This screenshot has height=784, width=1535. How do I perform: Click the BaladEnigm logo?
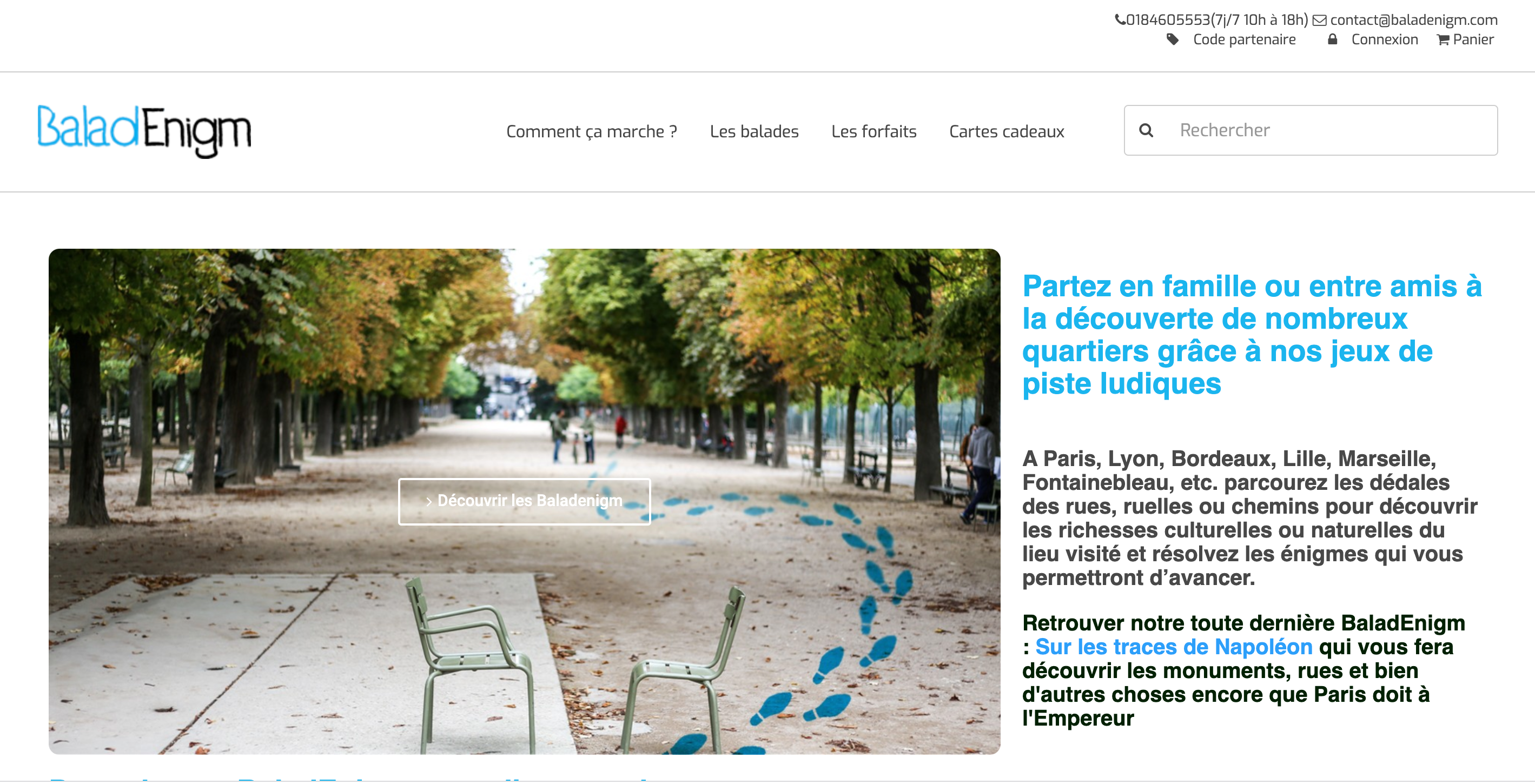tap(144, 131)
